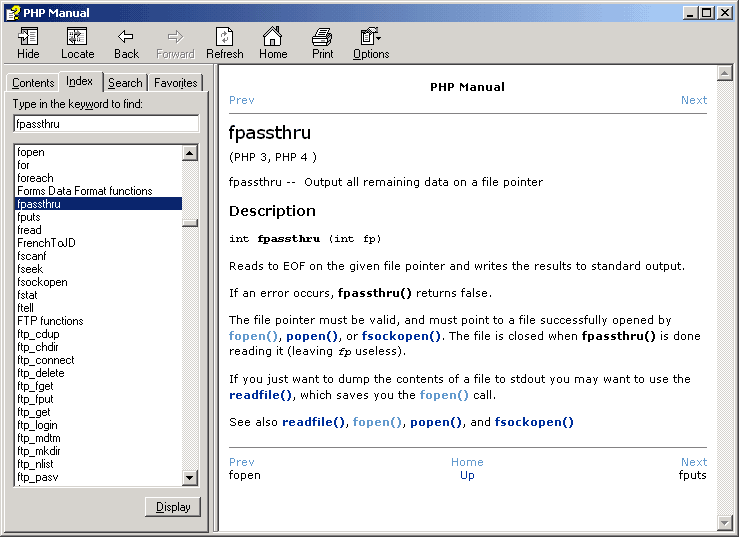The height and width of the screenshot is (537, 739).
Task: Follow the readfile() link in See also
Action: pos(314,422)
